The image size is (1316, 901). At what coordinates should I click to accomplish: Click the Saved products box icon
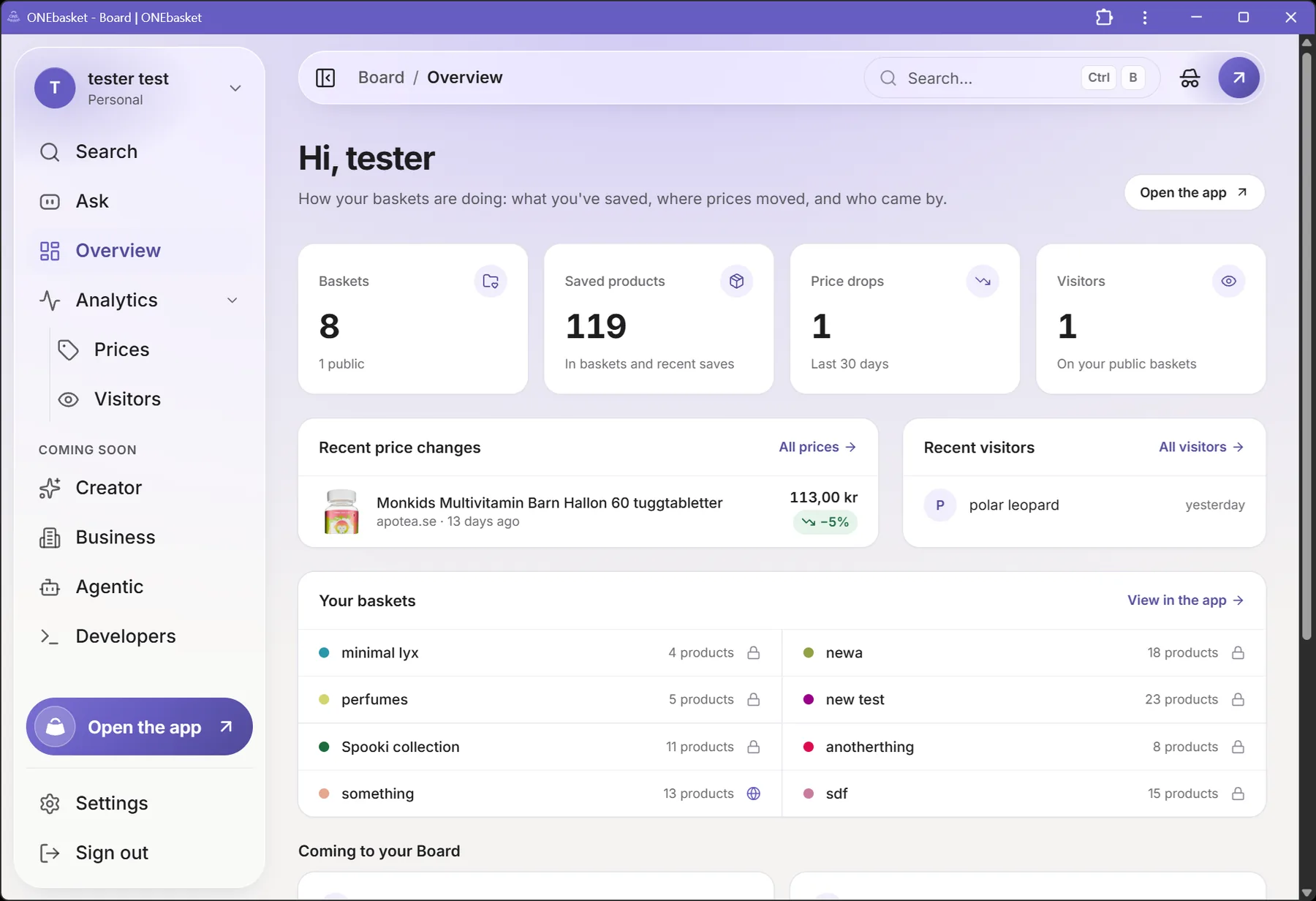point(736,282)
